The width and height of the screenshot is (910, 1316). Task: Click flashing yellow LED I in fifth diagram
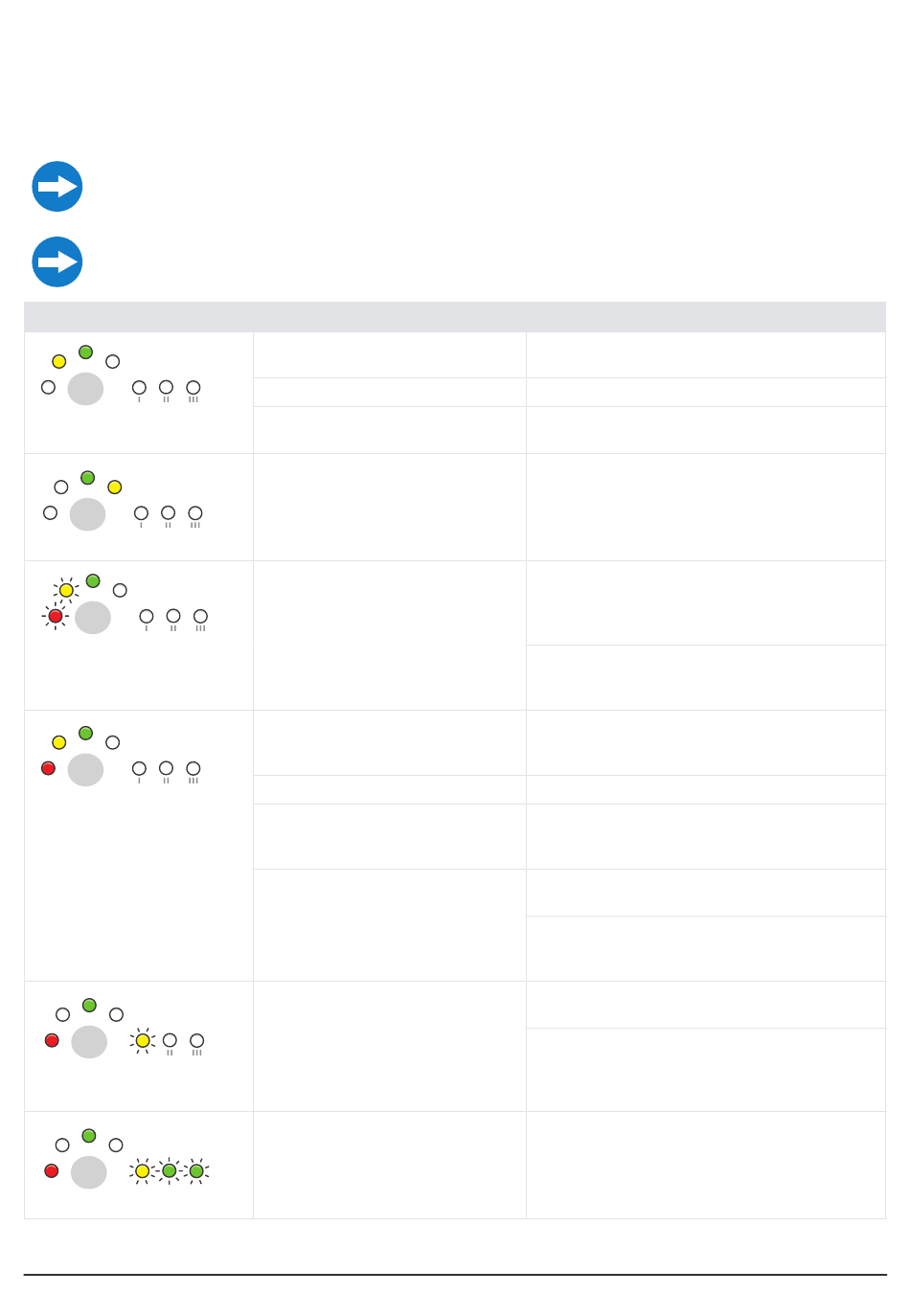point(143,1040)
